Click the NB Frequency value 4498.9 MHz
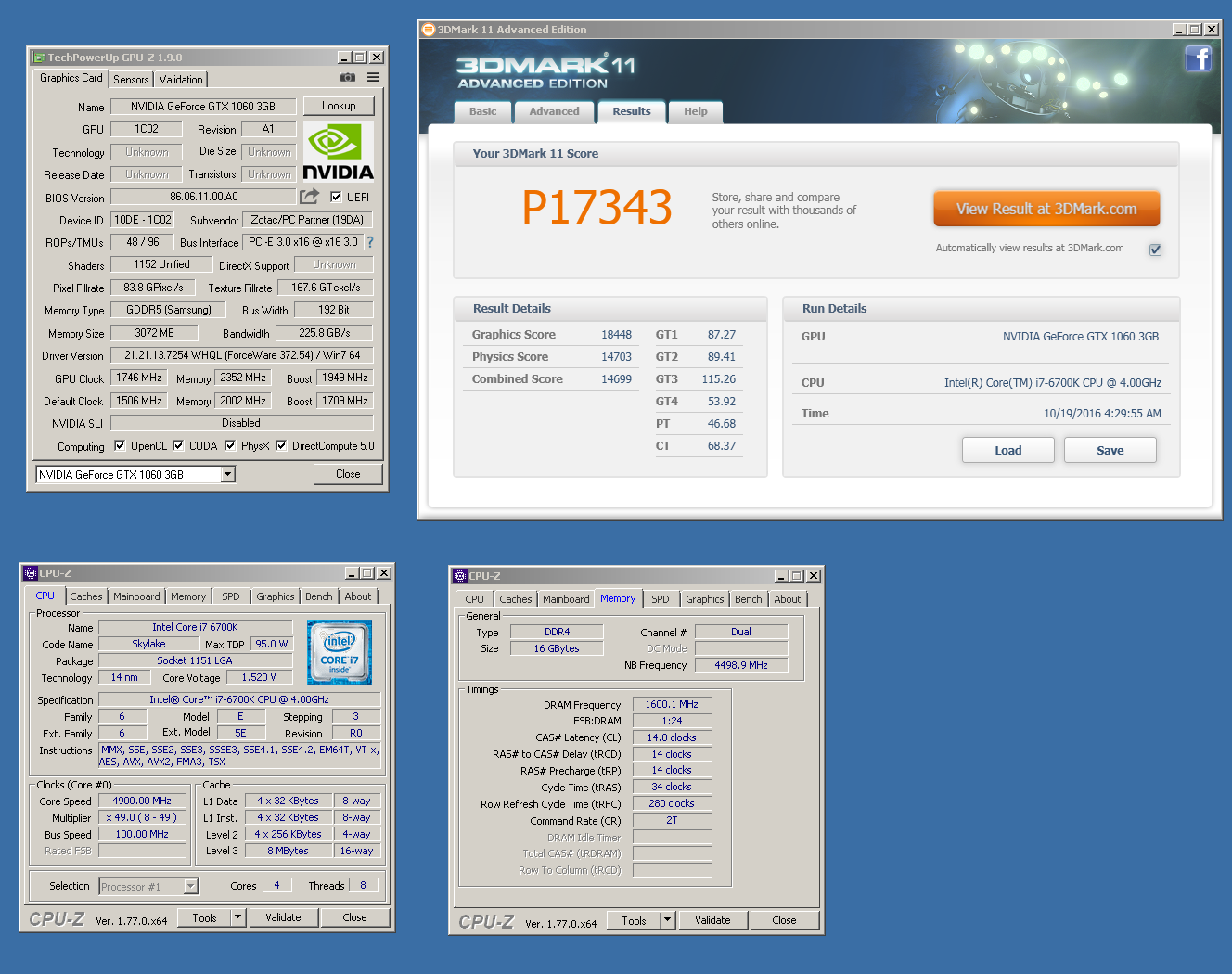Image resolution: width=1232 pixels, height=974 pixels. 741,665
